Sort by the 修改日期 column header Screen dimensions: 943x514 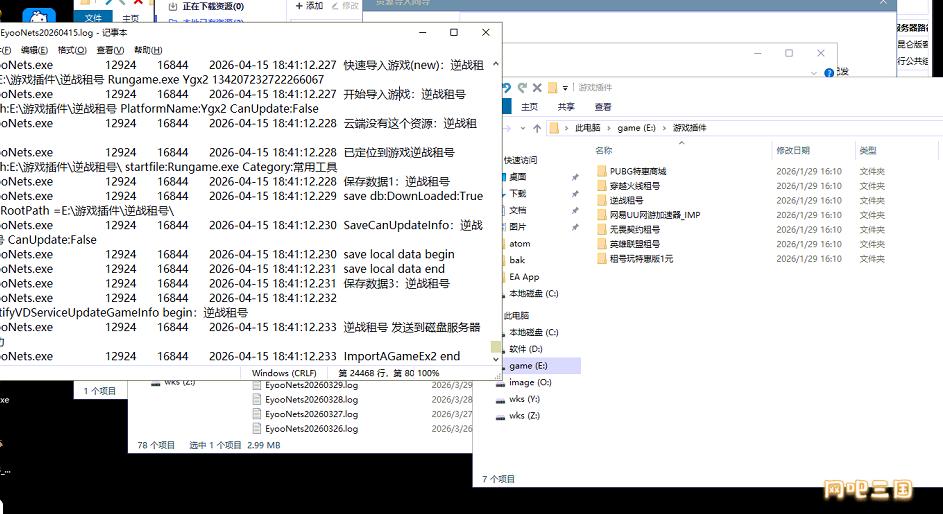pos(793,150)
